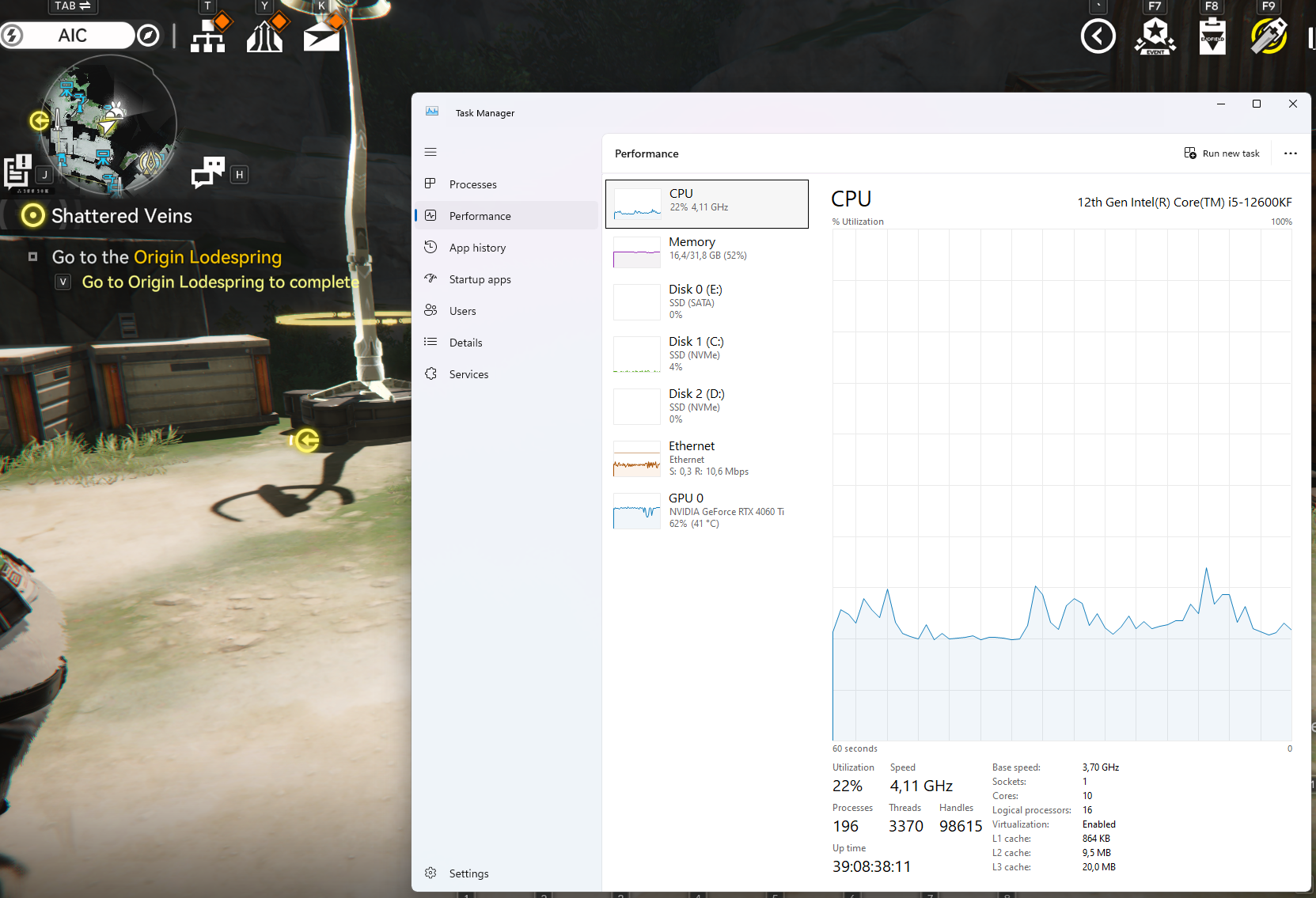
Task: Click the yellow quest icon beside Shattered Veins
Action: 32,215
